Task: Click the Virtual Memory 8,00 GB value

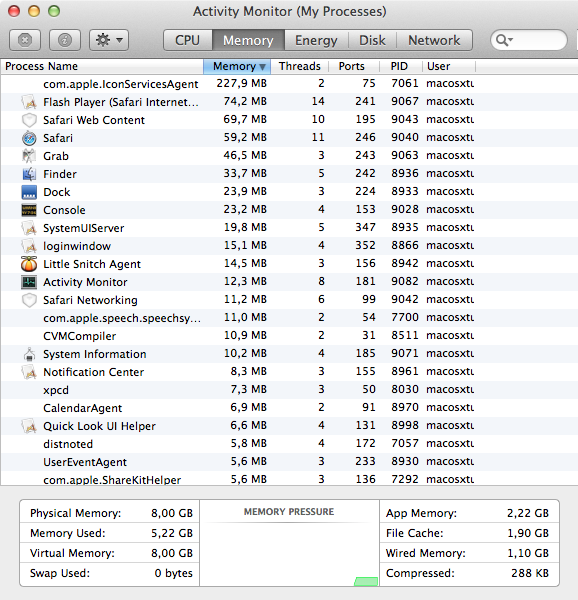Action: (x=172, y=553)
